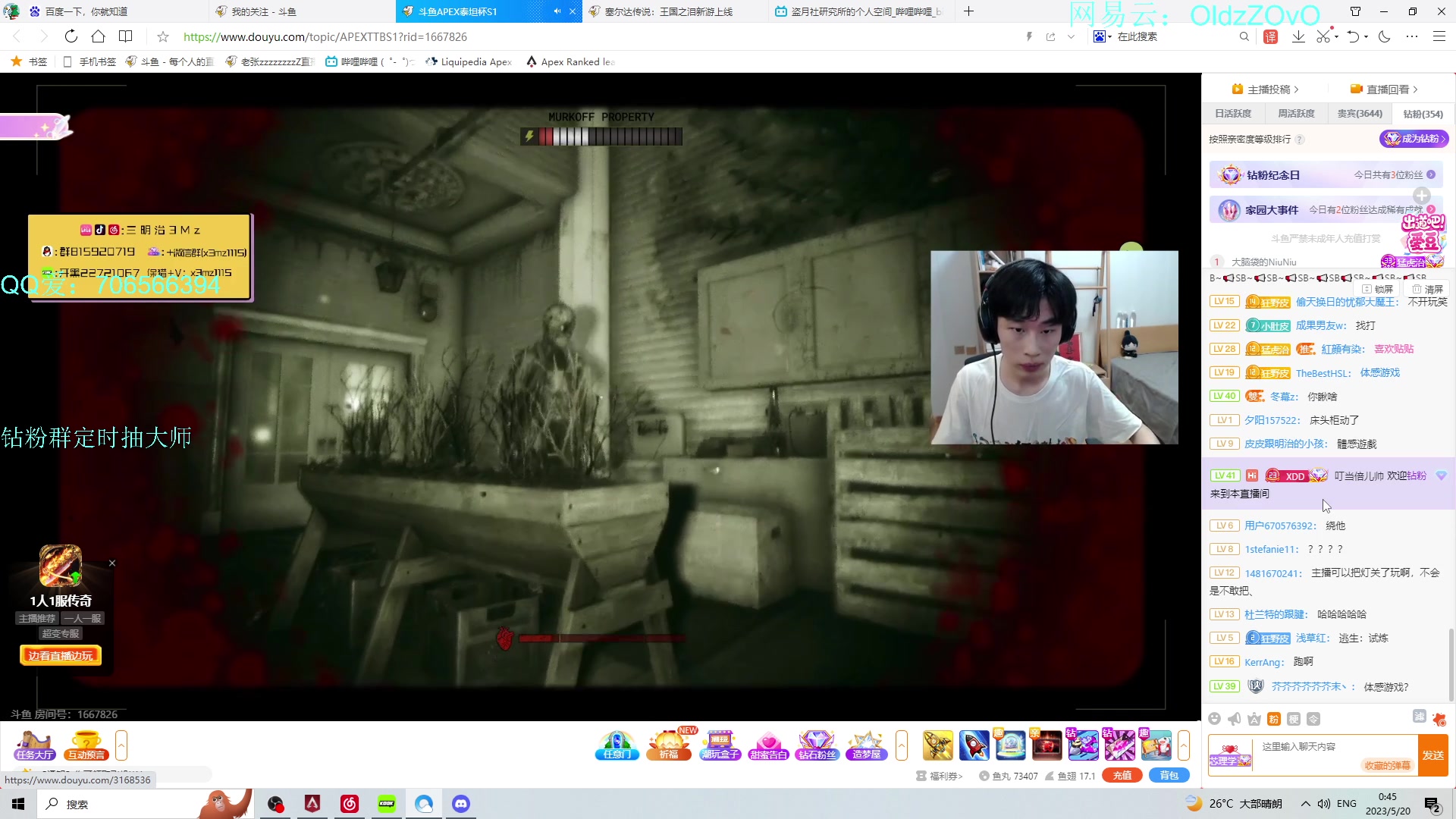Switch to browser tab 我的关注 - 斗鱼

(302, 11)
